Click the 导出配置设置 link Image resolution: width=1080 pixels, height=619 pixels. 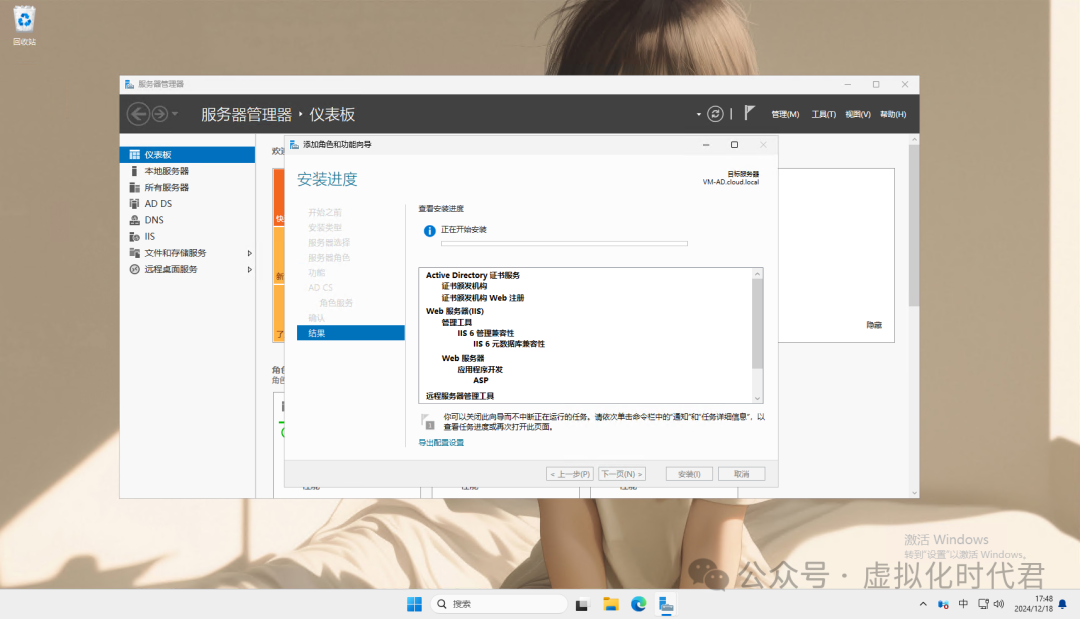click(441, 442)
